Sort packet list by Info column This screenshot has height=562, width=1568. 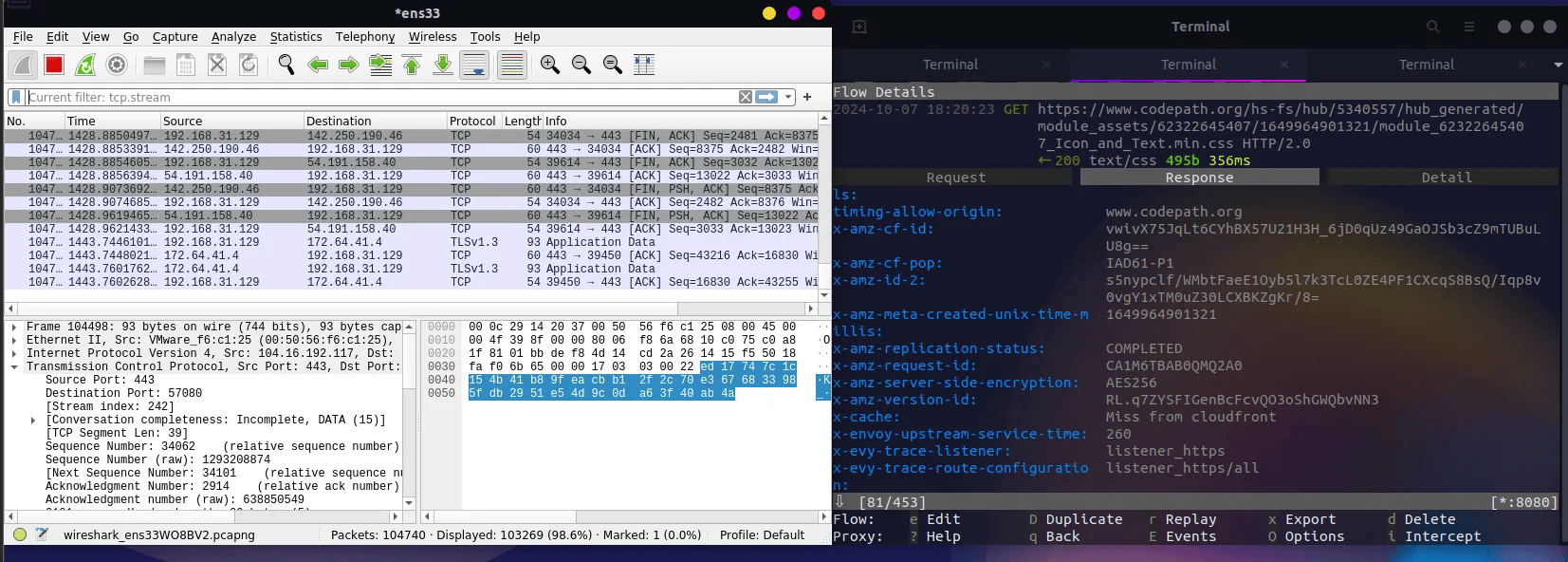(679, 121)
